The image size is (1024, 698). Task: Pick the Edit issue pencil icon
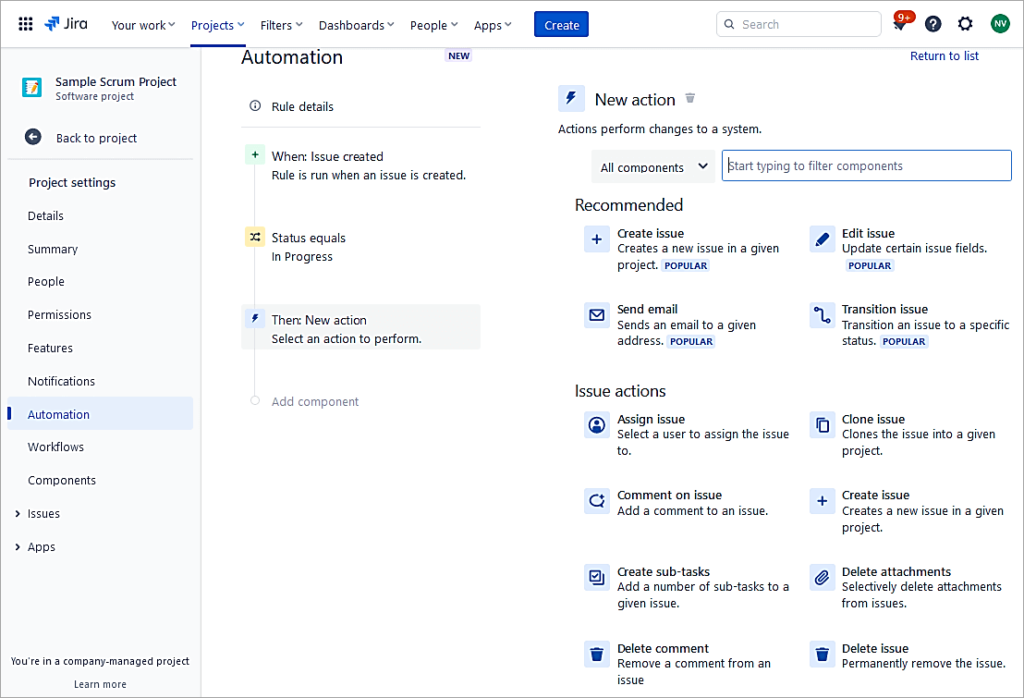(x=821, y=239)
